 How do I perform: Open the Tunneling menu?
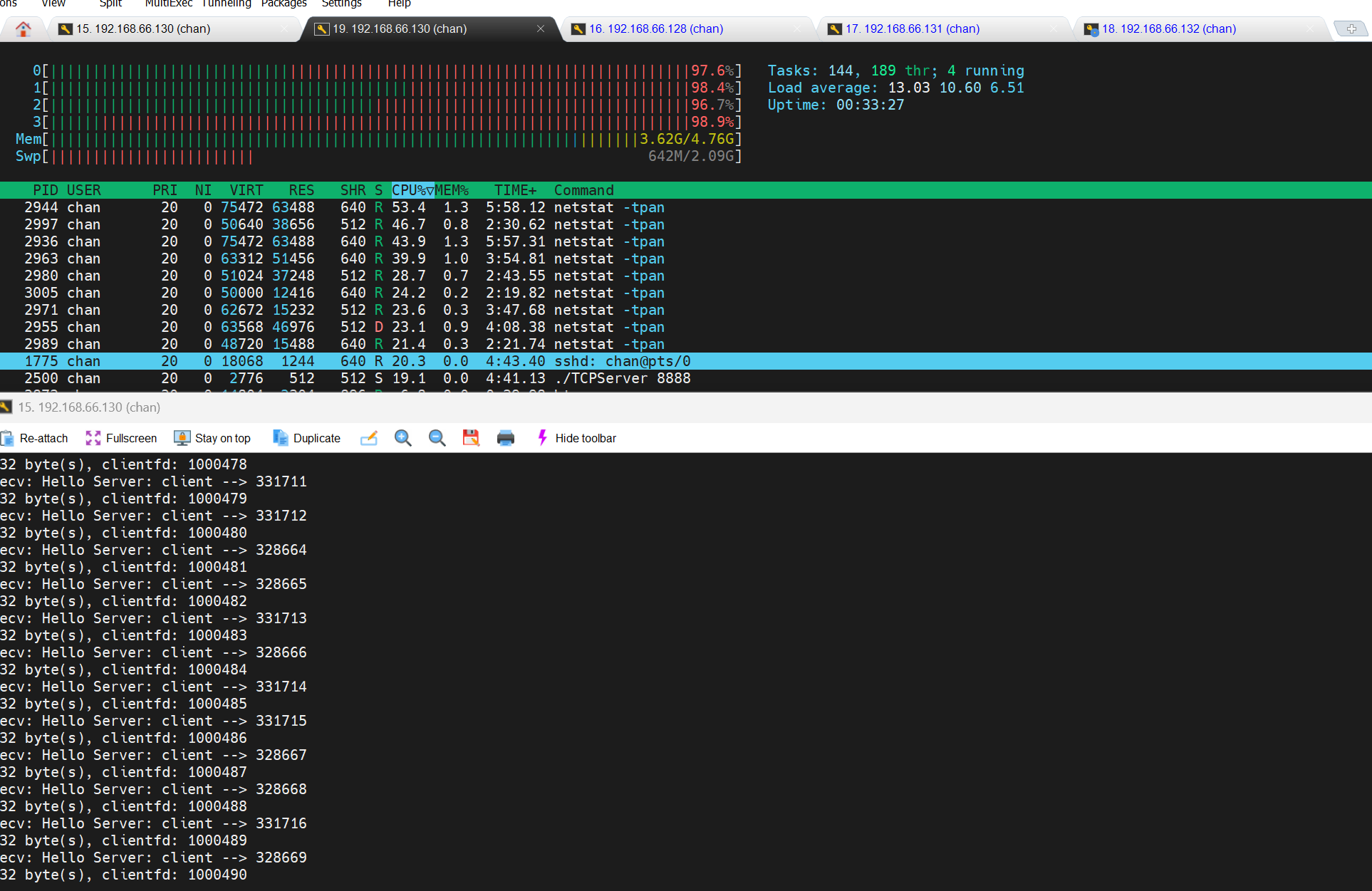(226, 4)
